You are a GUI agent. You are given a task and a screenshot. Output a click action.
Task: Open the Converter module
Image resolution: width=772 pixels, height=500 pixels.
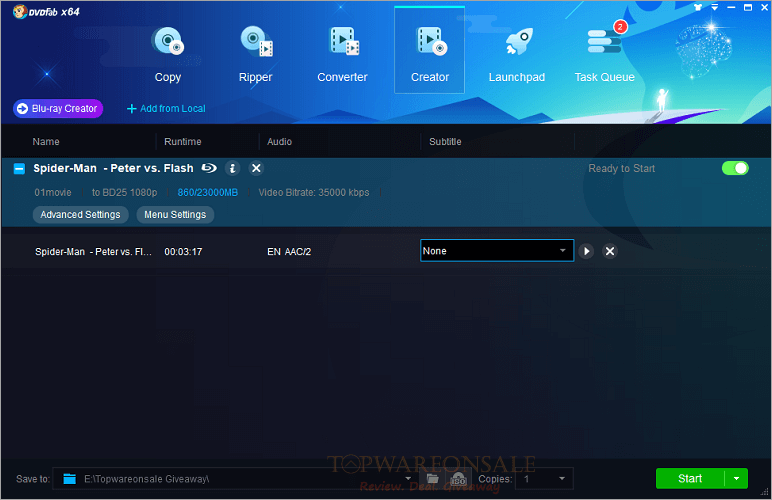coord(342,54)
